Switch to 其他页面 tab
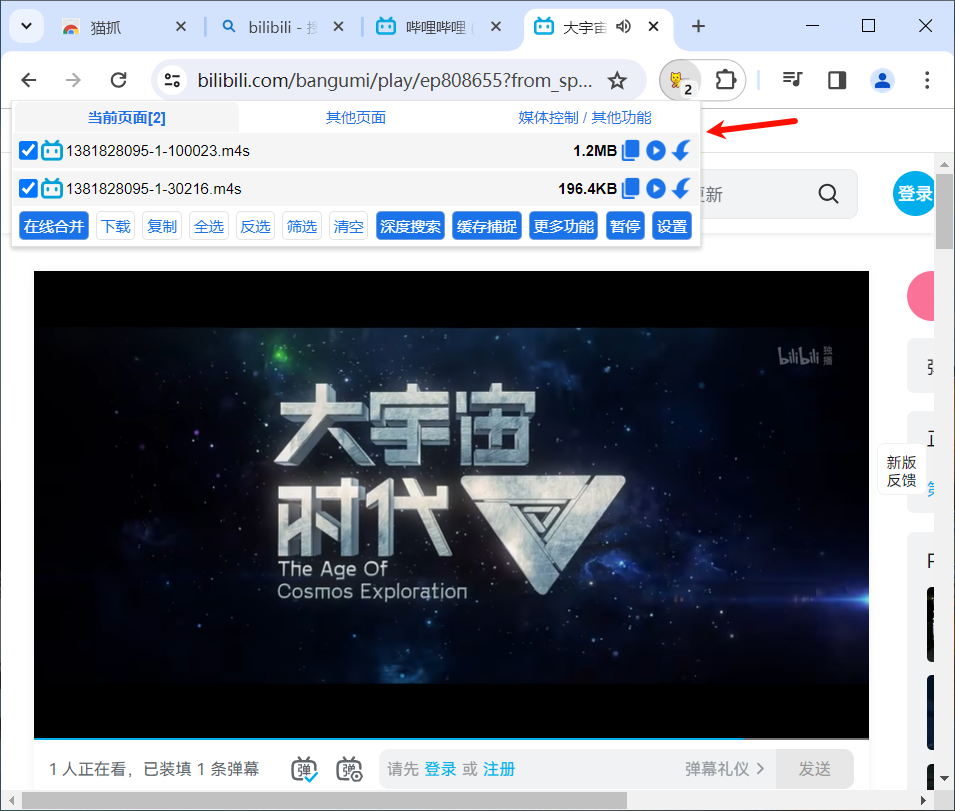The width and height of the screenshot is (955, 811). 356,118
